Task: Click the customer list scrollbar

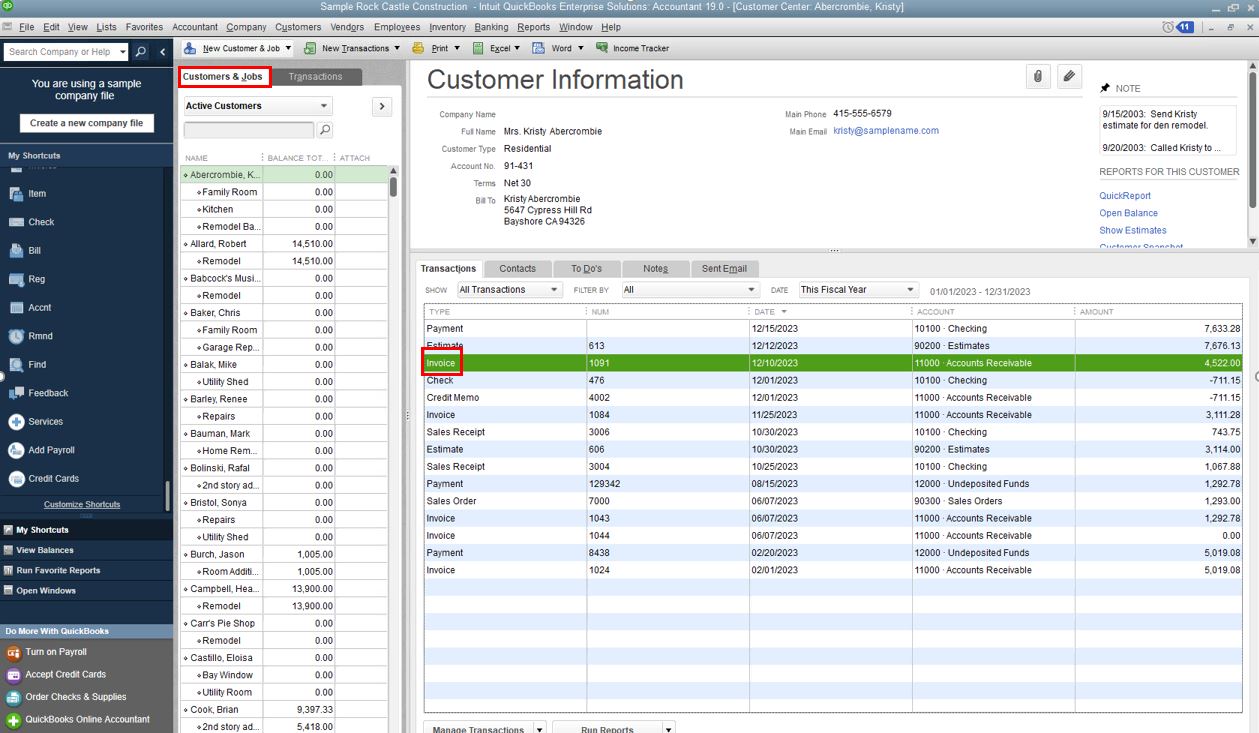Action: point(393,186)
